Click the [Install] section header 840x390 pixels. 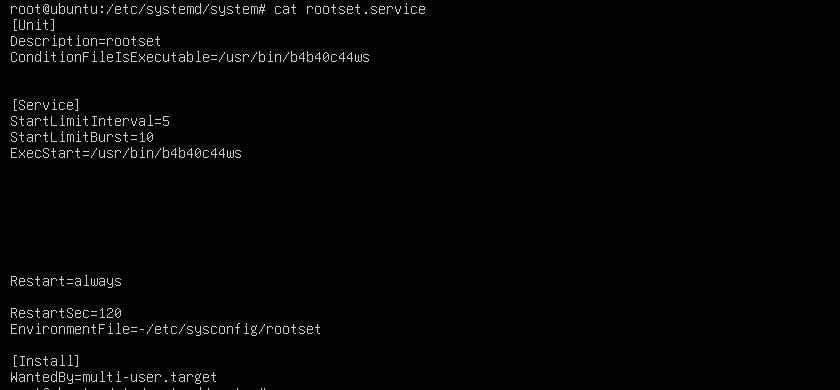[x=46, y=361]
